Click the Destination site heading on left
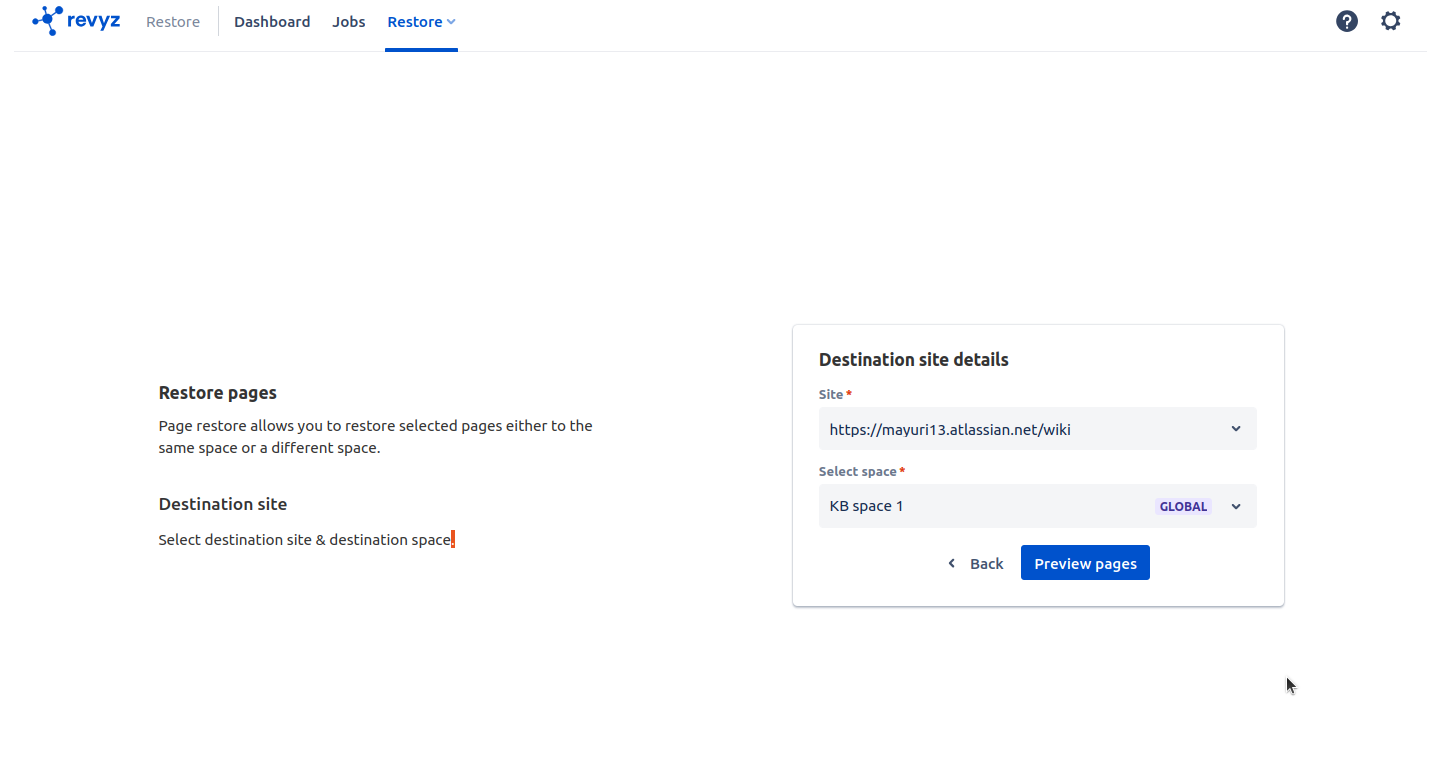This screenshot has width=1443, height=773. (x=222, y=504)
